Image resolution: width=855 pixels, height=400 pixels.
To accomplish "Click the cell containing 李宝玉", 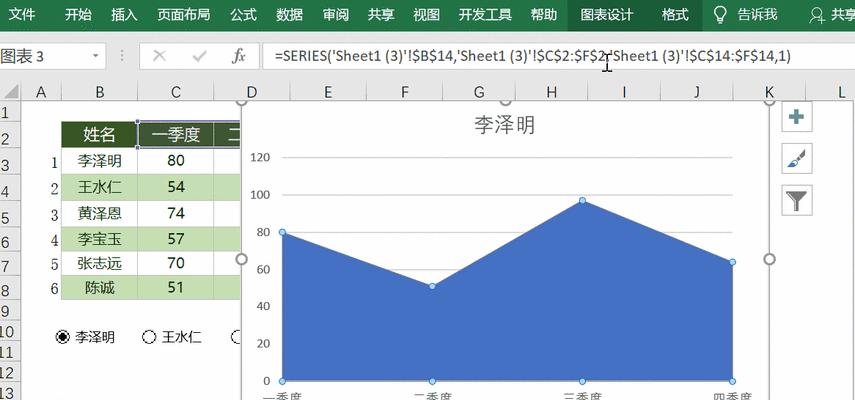I will coord(99,239).
